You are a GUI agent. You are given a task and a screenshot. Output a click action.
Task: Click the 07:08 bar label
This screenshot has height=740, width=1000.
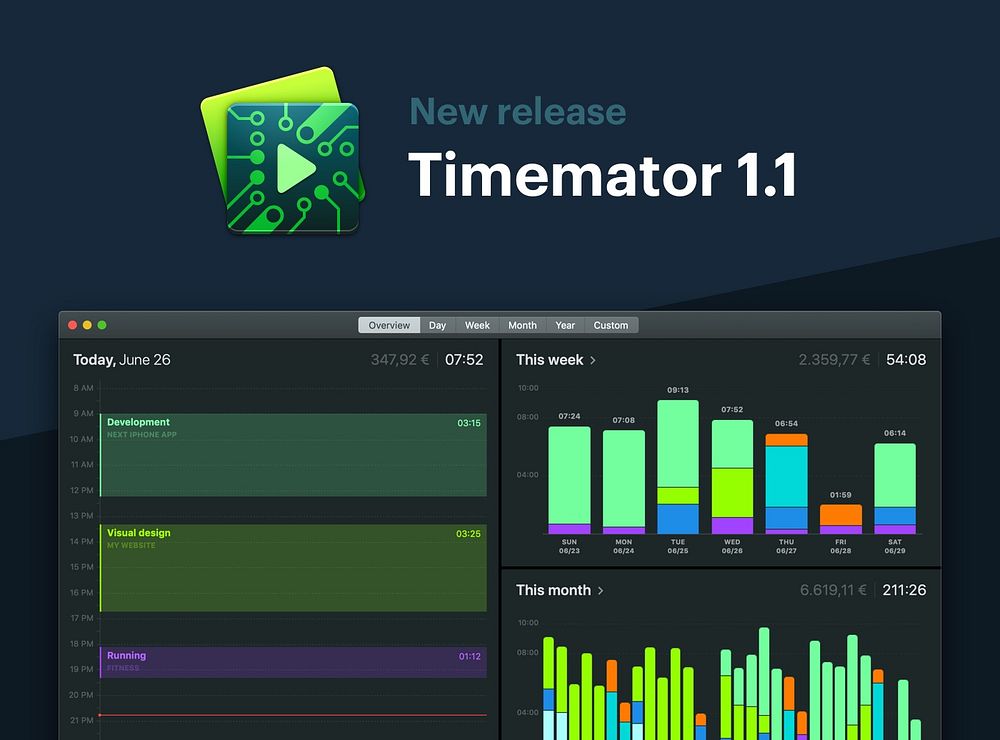[x=624, y=420]
